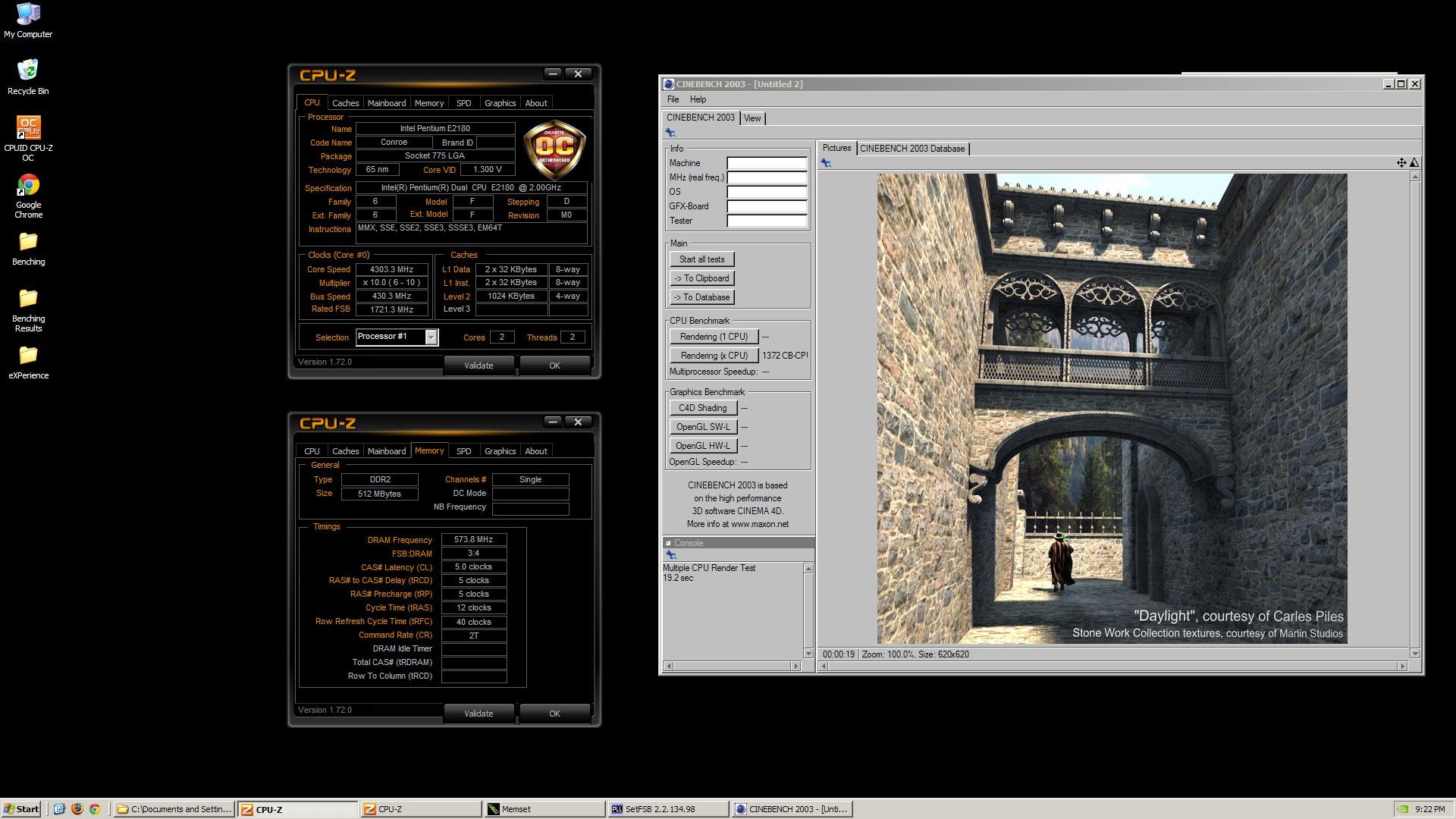
Task: Close the bottom CPU-Z Memory window
Action: [x=578, y=422]
